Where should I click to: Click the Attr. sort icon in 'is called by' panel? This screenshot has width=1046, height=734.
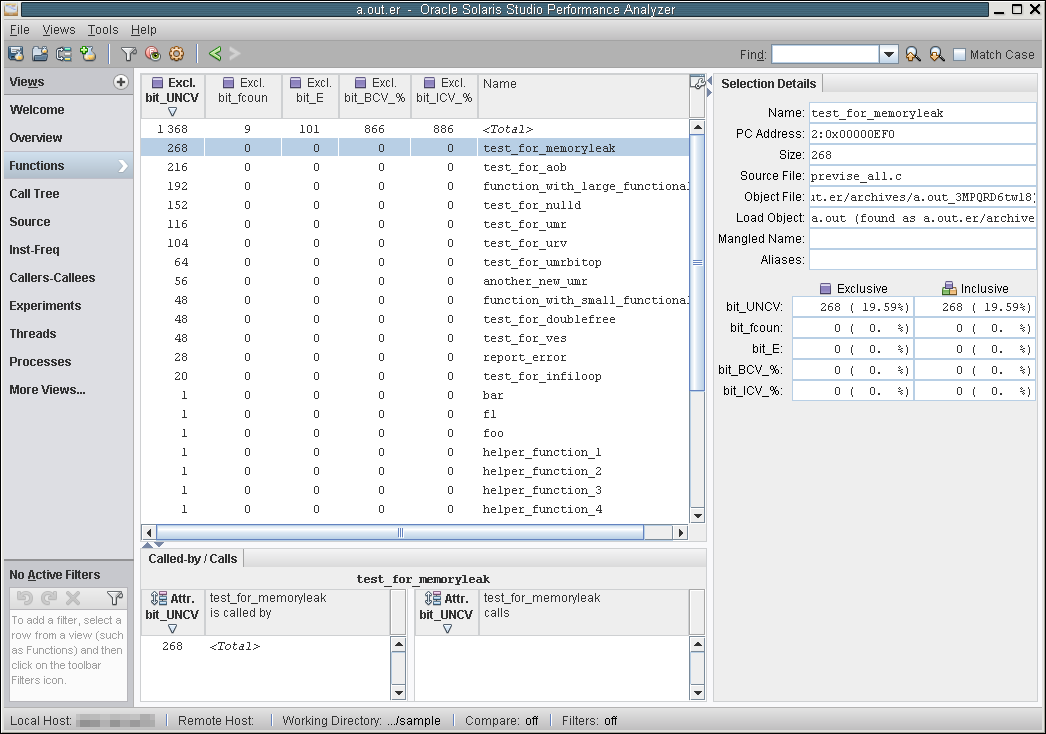159,599
